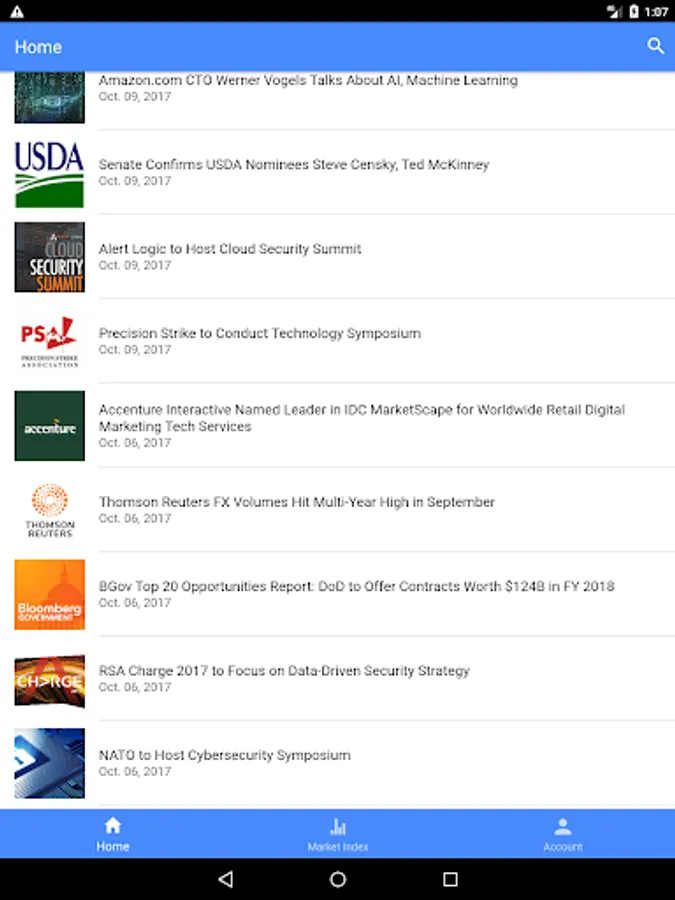Click the Home title in header
675x900 pixels.
38,46
